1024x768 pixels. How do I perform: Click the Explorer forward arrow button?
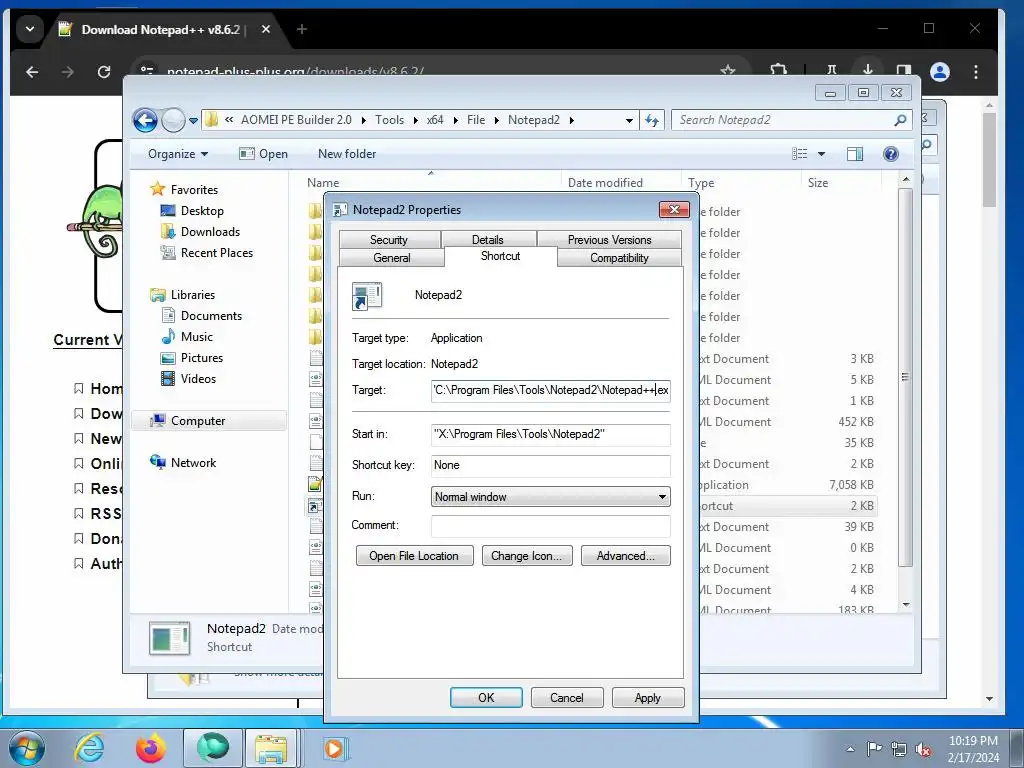click(173, 120)
